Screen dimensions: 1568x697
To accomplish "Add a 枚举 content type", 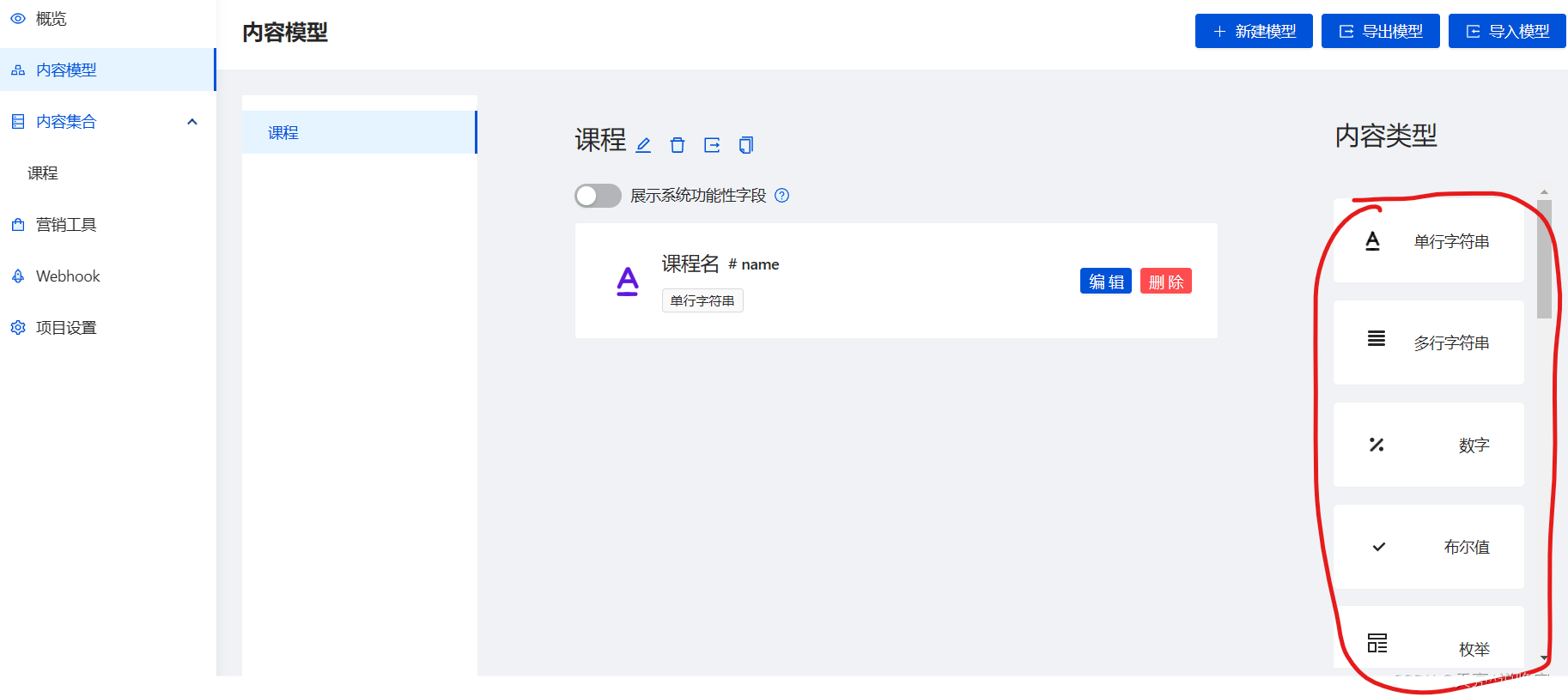I will tap(1429, 637).
